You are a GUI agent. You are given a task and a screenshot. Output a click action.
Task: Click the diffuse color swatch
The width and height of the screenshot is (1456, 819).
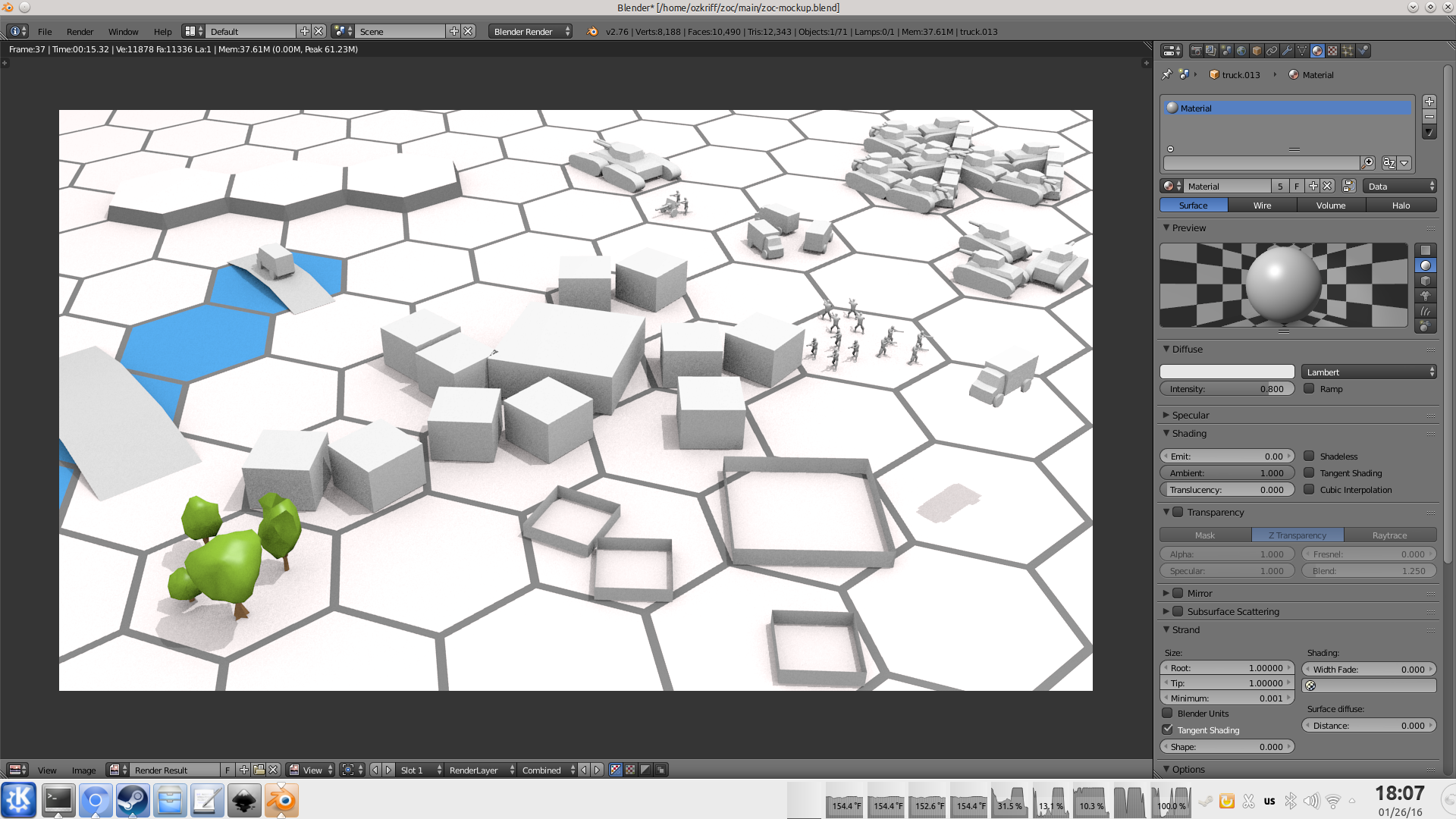coord(1227,372)
